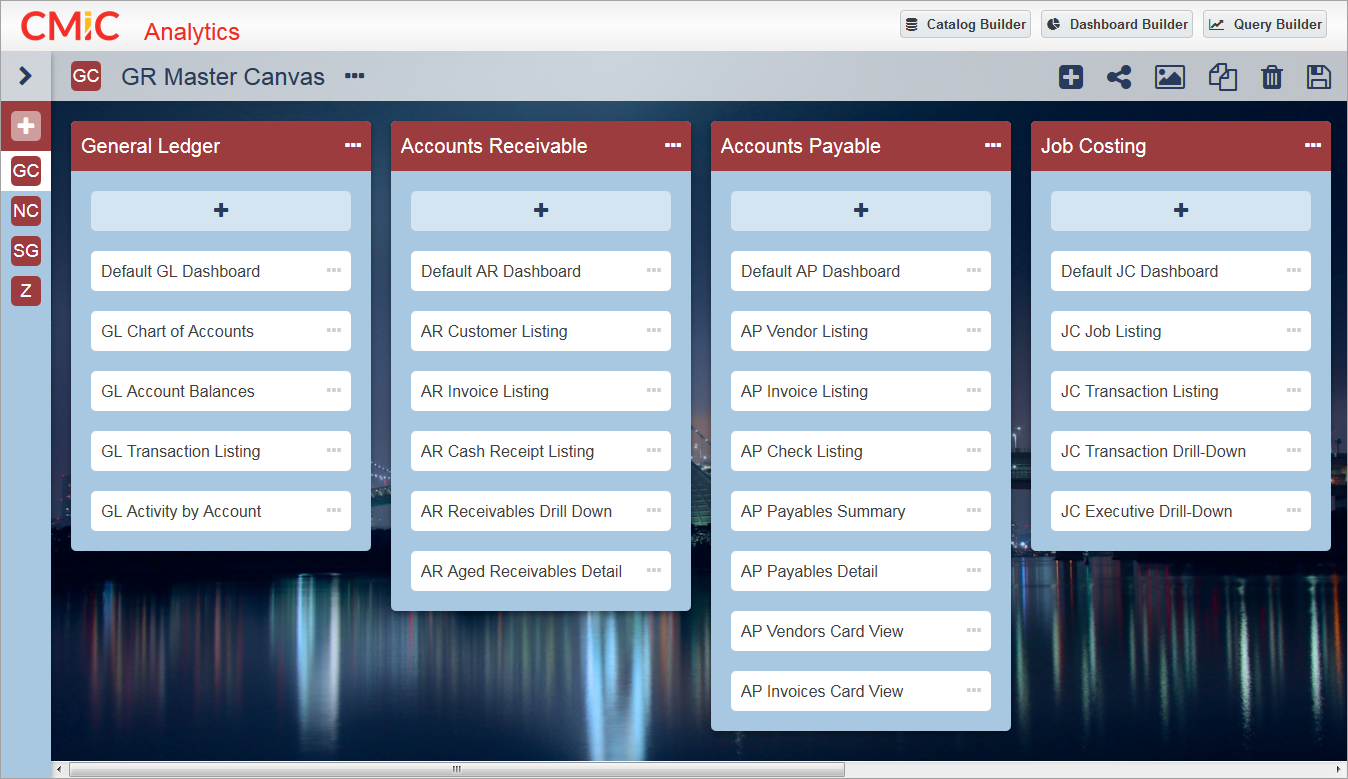Click the background image icon
Viewport: 1348px width, 779px height.
click(1170, 77)
